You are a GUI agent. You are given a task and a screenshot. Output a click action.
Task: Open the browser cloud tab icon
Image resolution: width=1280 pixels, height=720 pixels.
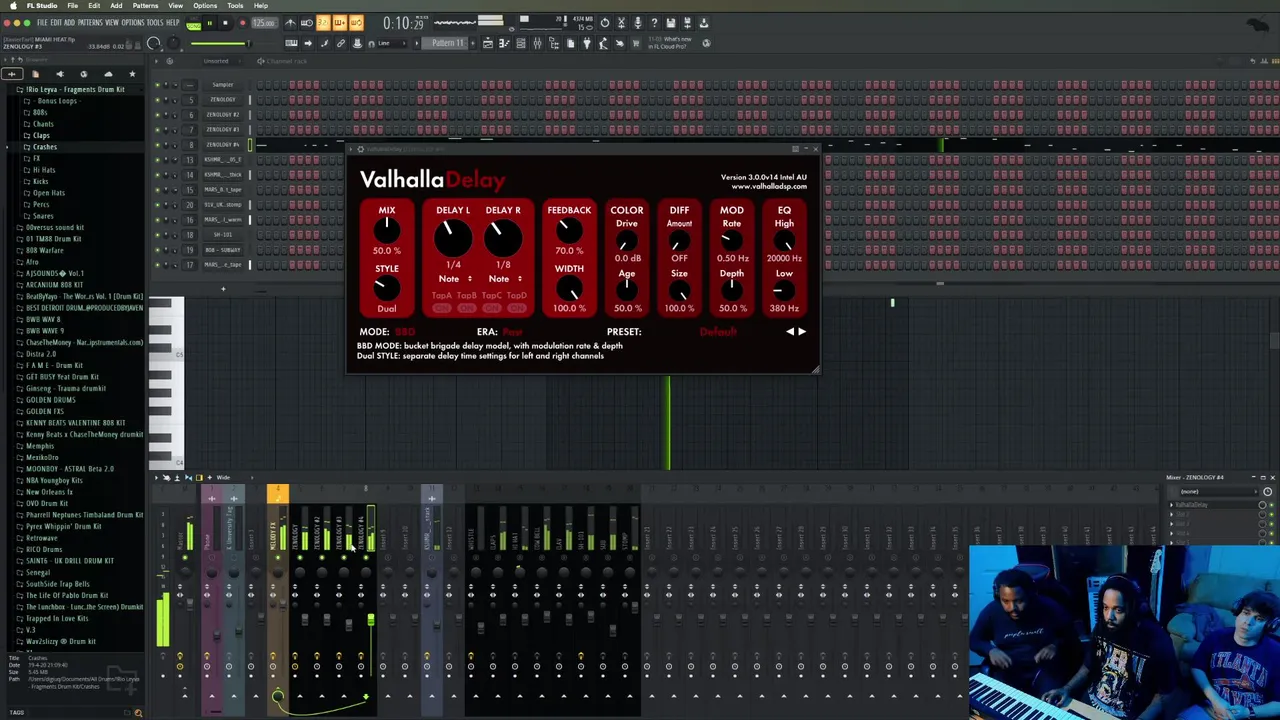[x=108, y=74]
